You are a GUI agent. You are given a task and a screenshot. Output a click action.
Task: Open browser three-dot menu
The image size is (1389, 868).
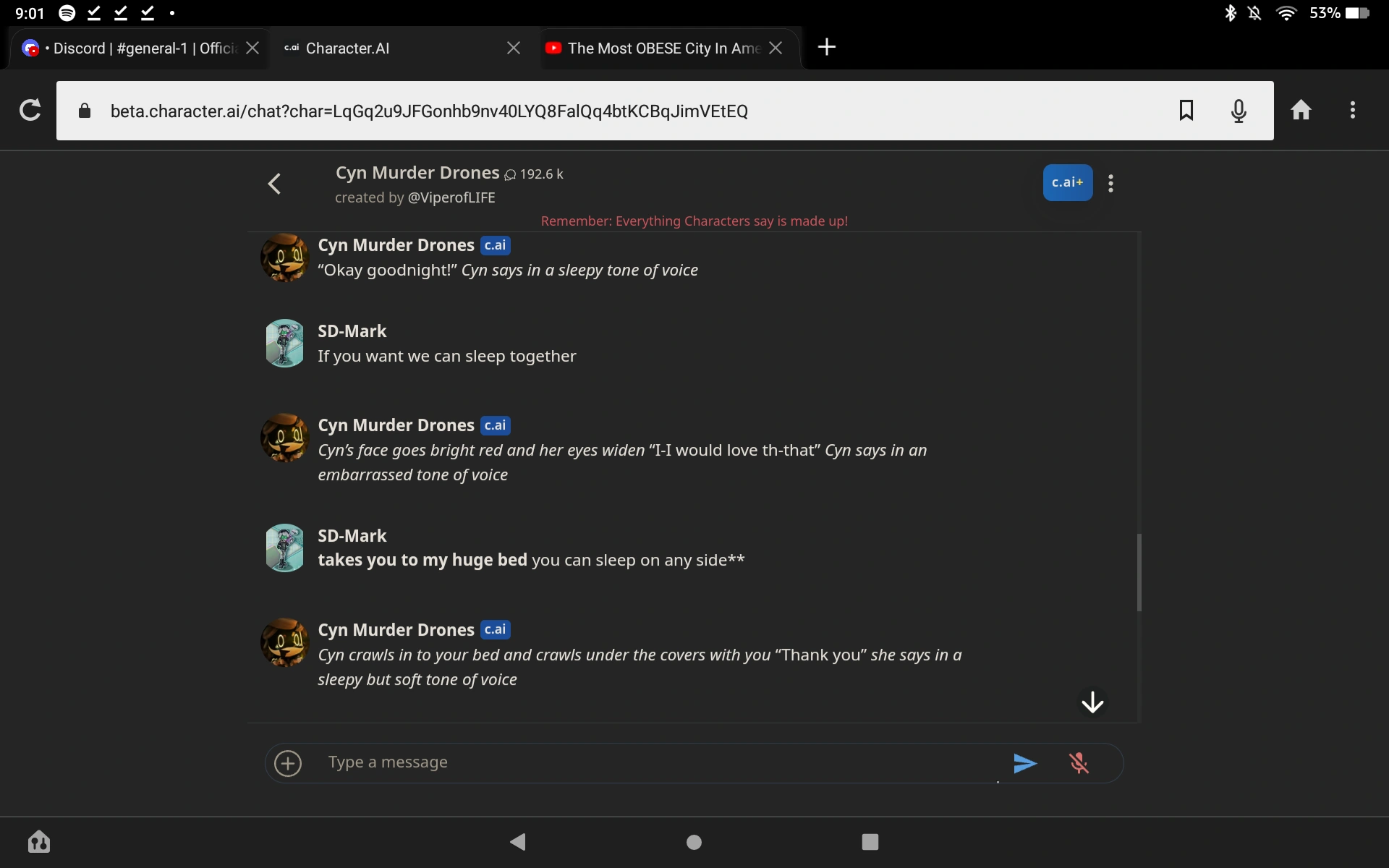[x=1352, y=110]
